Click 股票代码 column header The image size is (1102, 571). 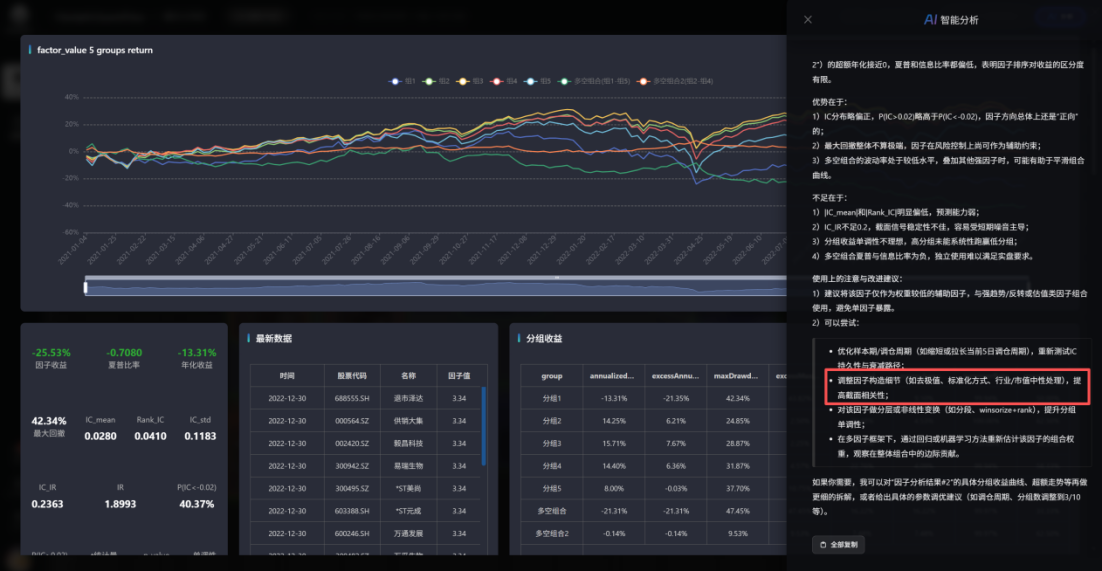(x=351, y=375)
